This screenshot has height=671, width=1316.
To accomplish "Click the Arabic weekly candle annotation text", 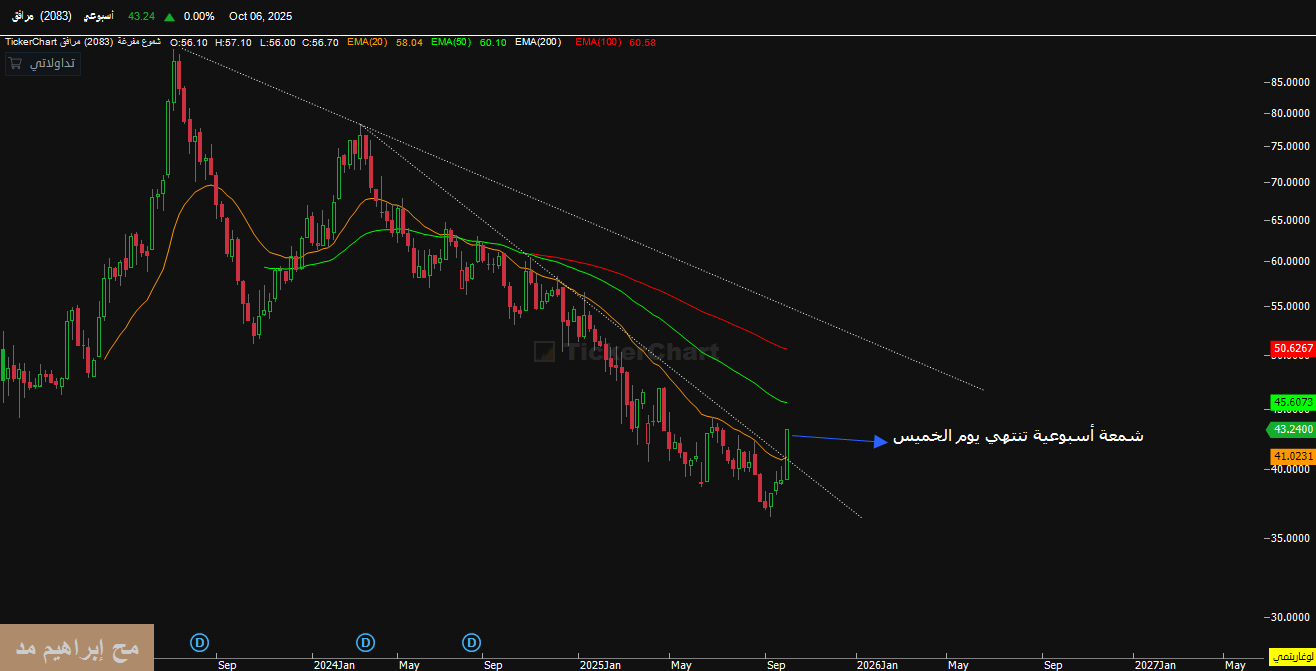I will pyautogui.click(x=1018, y=437).
